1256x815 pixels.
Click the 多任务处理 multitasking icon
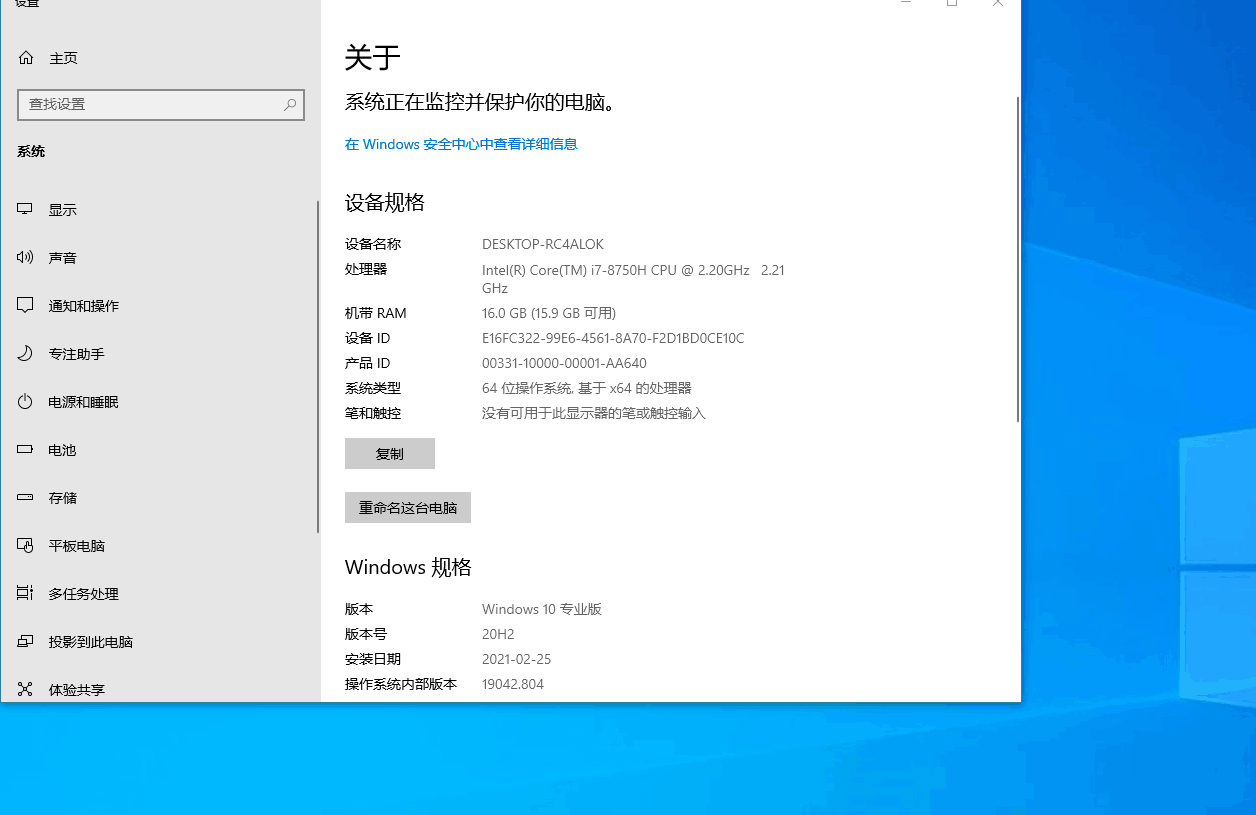click(x=26, y=594)
